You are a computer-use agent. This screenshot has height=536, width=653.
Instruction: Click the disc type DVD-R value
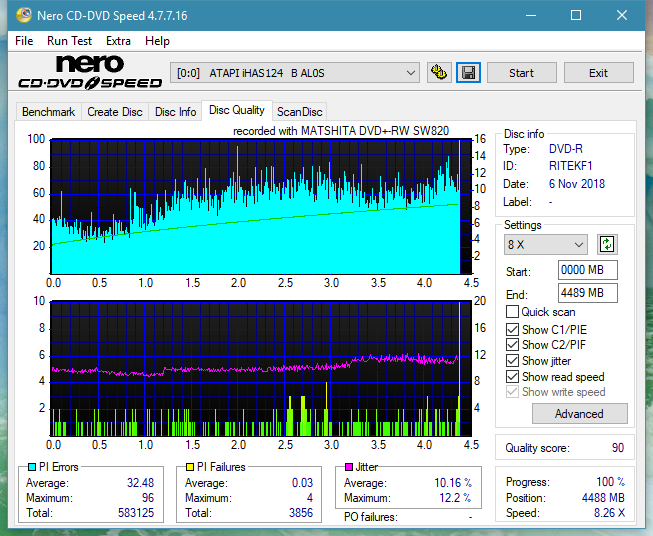click(566, 149)
